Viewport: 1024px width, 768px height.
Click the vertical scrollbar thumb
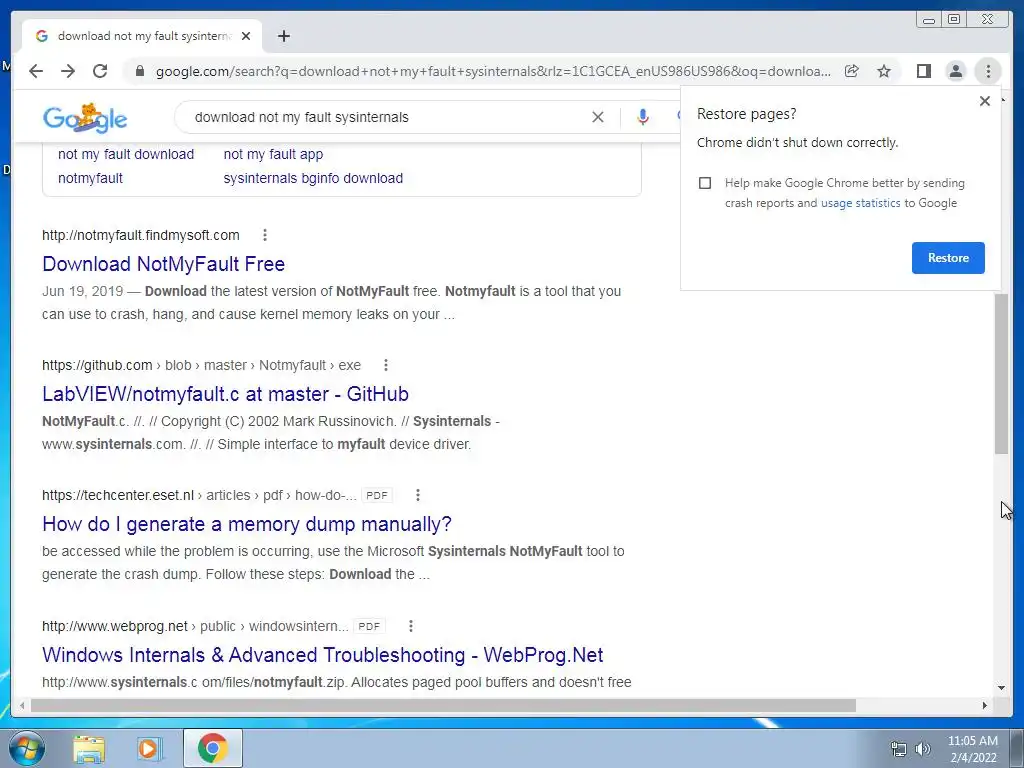click(1001, 374)
